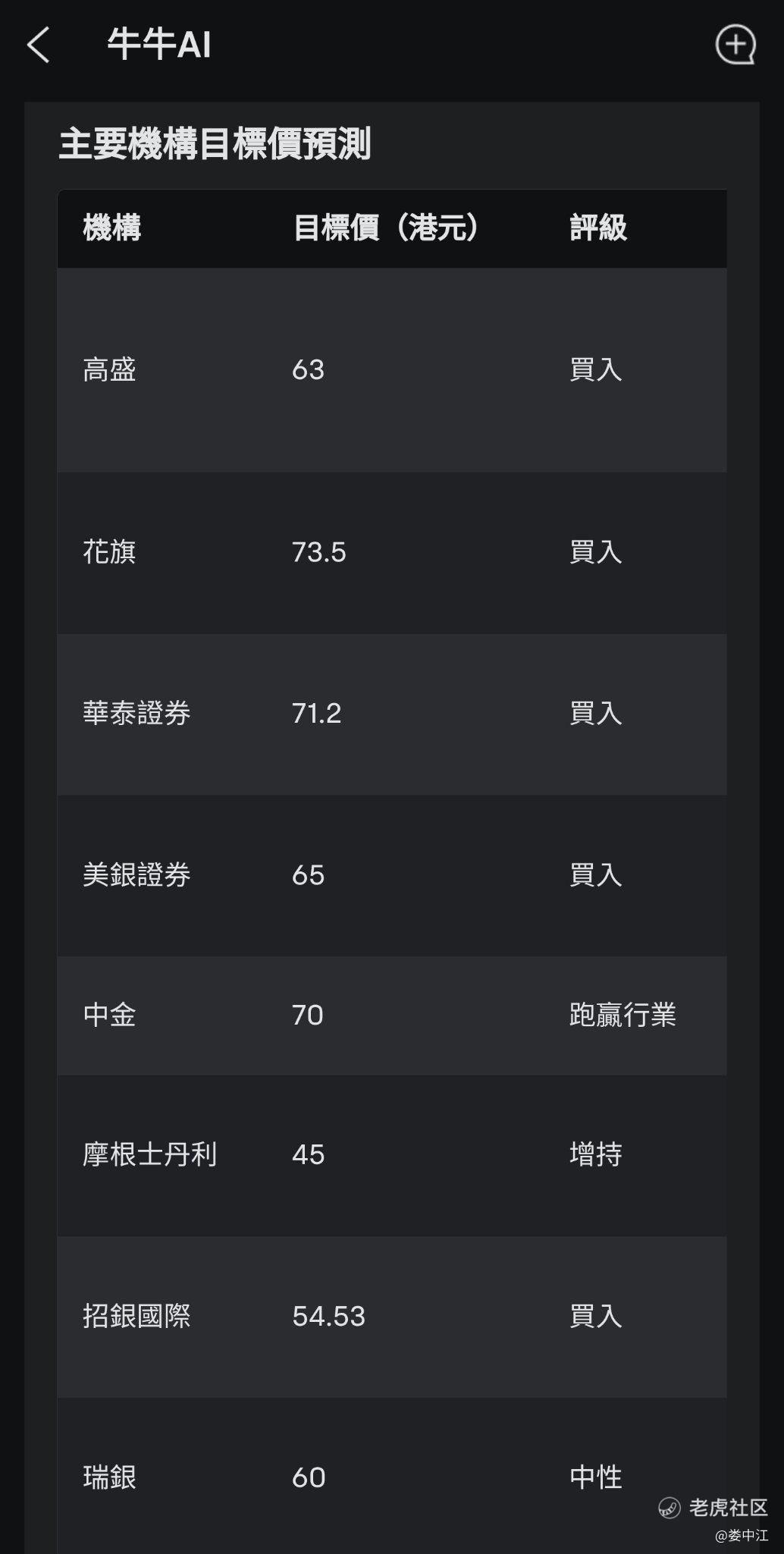Image resolution: width=784 pixels, height=1554 pixels.
Task: Click 招銀國際 target price 54.53
Action: point(329,1316)
